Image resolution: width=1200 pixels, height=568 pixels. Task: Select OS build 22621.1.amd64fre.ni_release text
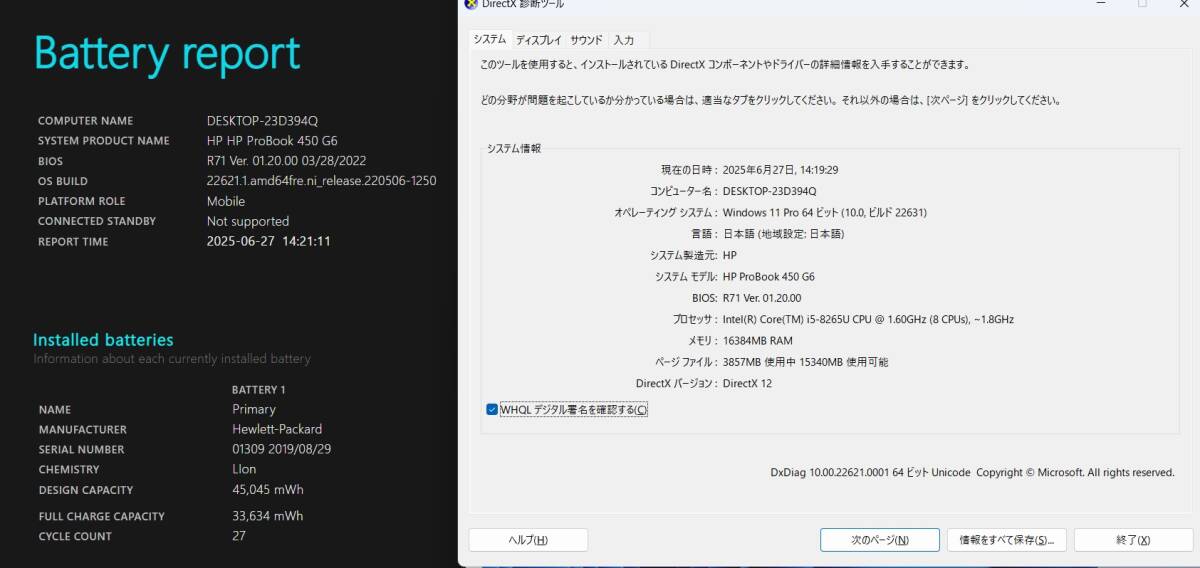pos(321,181)
